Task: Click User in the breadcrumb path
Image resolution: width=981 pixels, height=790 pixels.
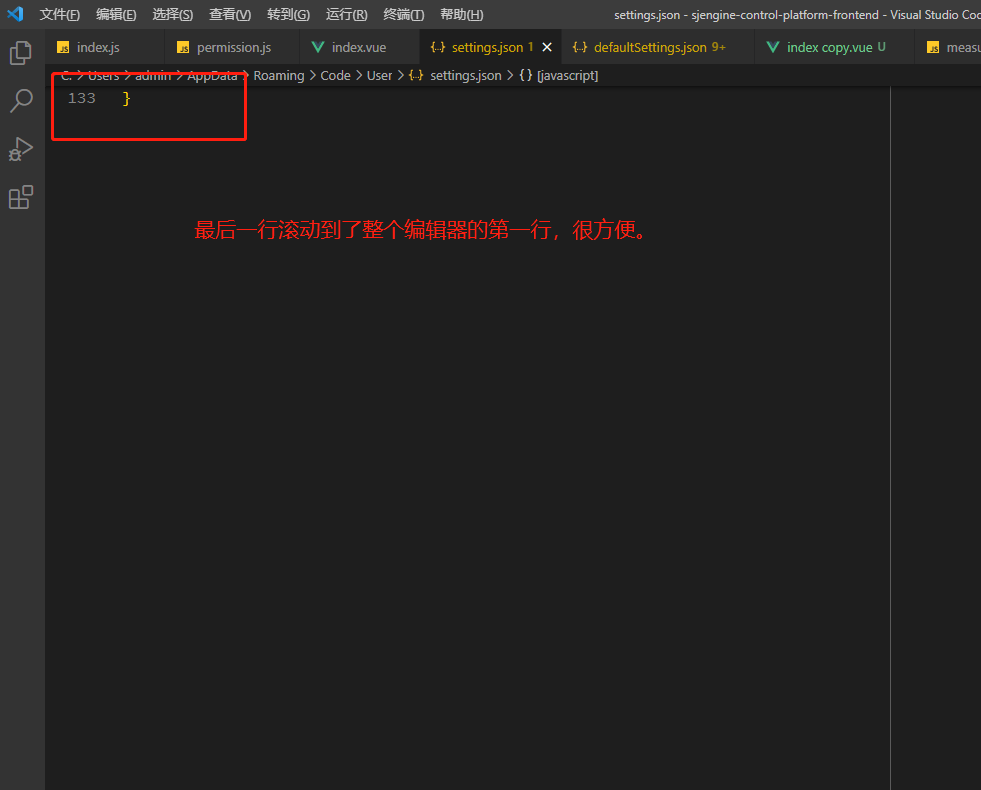Action: (379, 76)
